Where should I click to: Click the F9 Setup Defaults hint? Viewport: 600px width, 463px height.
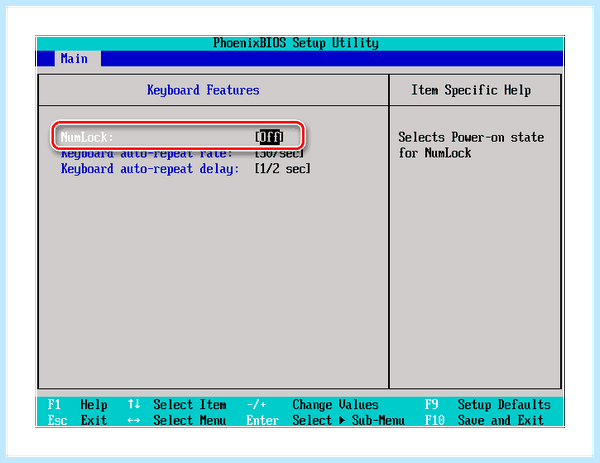click(x=488, y=404)
